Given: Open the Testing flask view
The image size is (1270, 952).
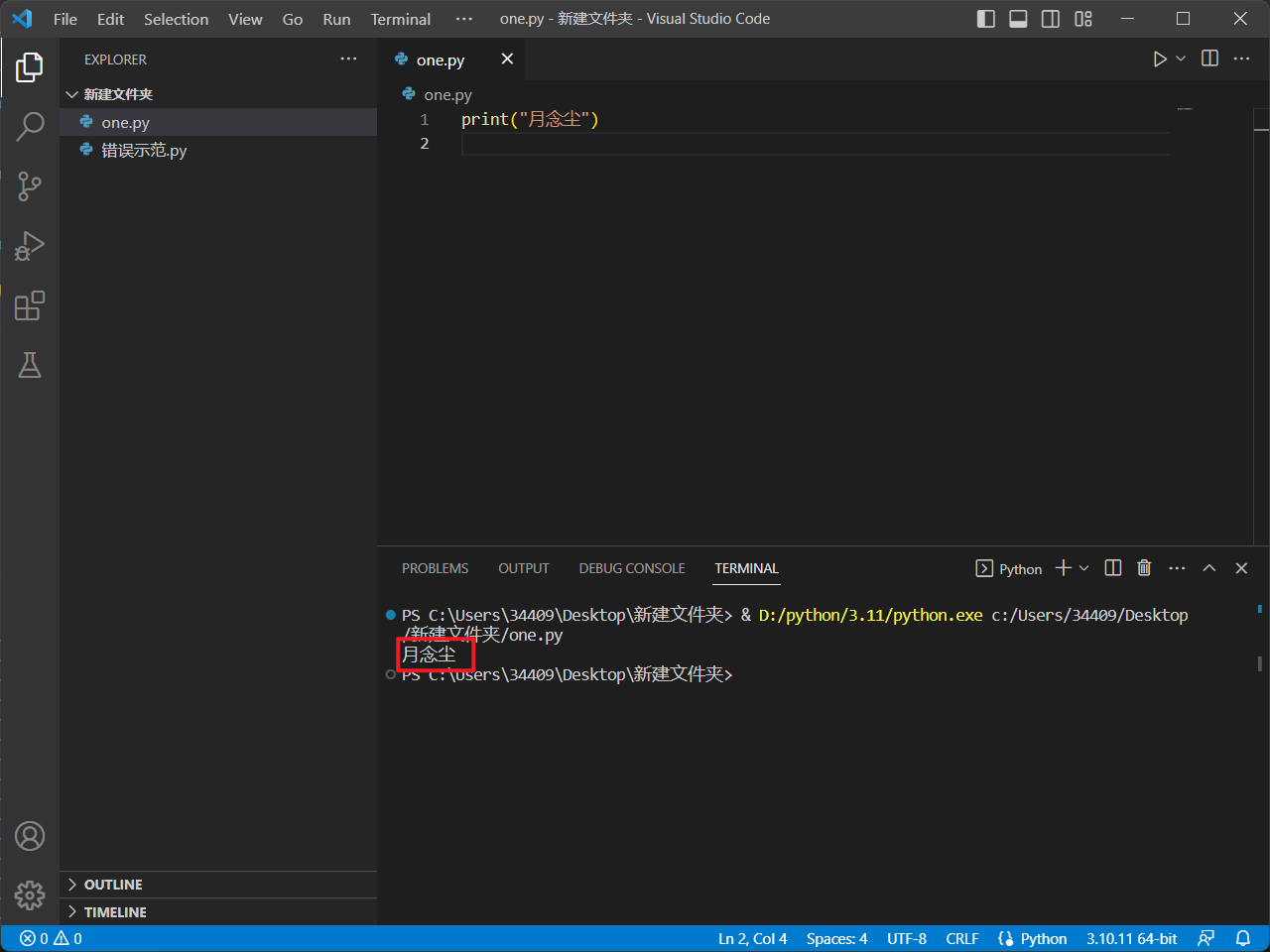Looking at the screenshot, I should coord(30,365).
